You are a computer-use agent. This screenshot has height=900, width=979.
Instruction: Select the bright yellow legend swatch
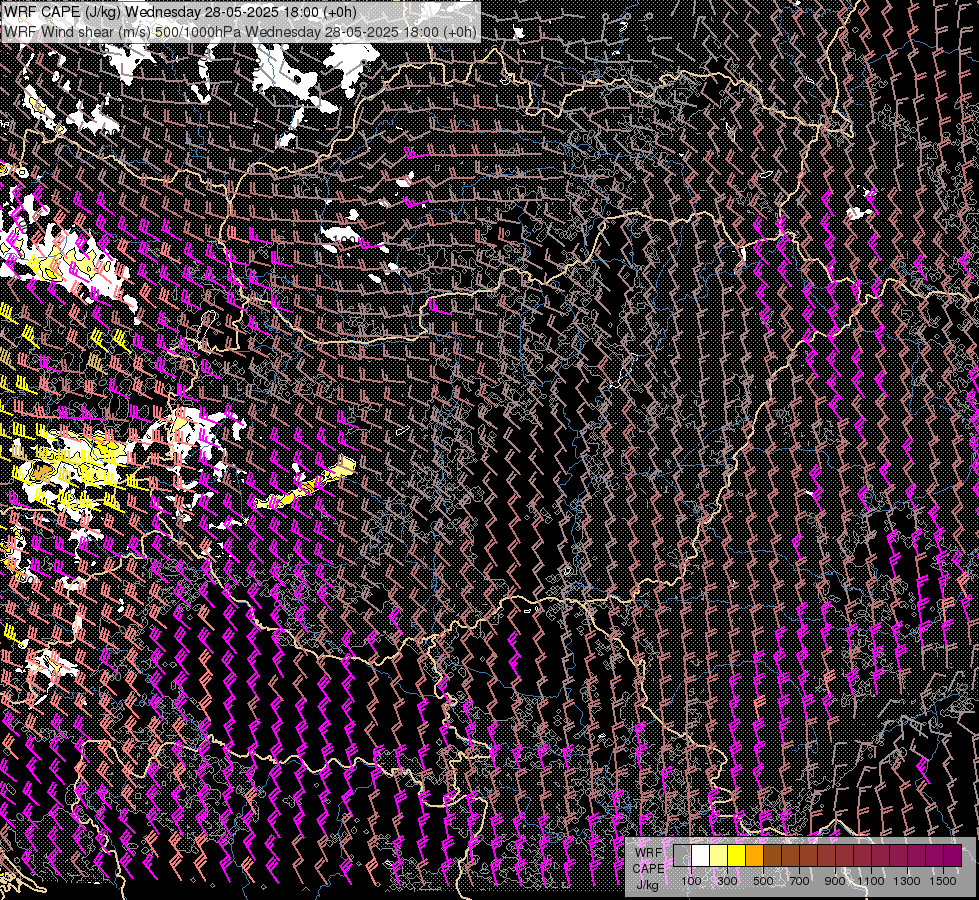click(x=736, y=856)
